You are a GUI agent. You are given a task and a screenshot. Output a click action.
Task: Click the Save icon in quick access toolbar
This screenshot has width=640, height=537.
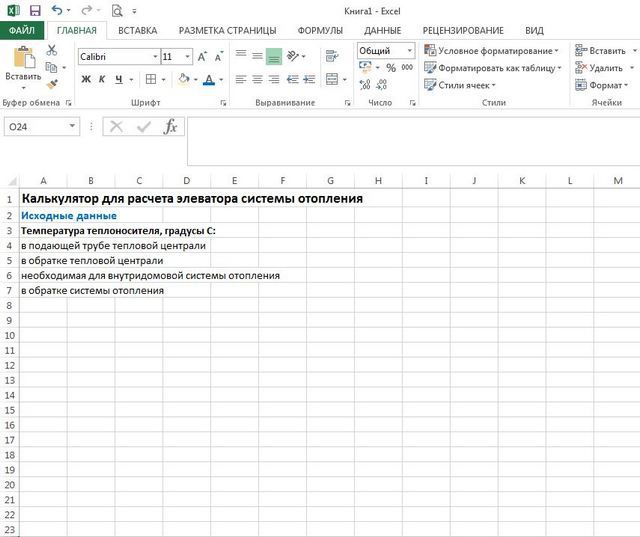(x=35, y=11)
